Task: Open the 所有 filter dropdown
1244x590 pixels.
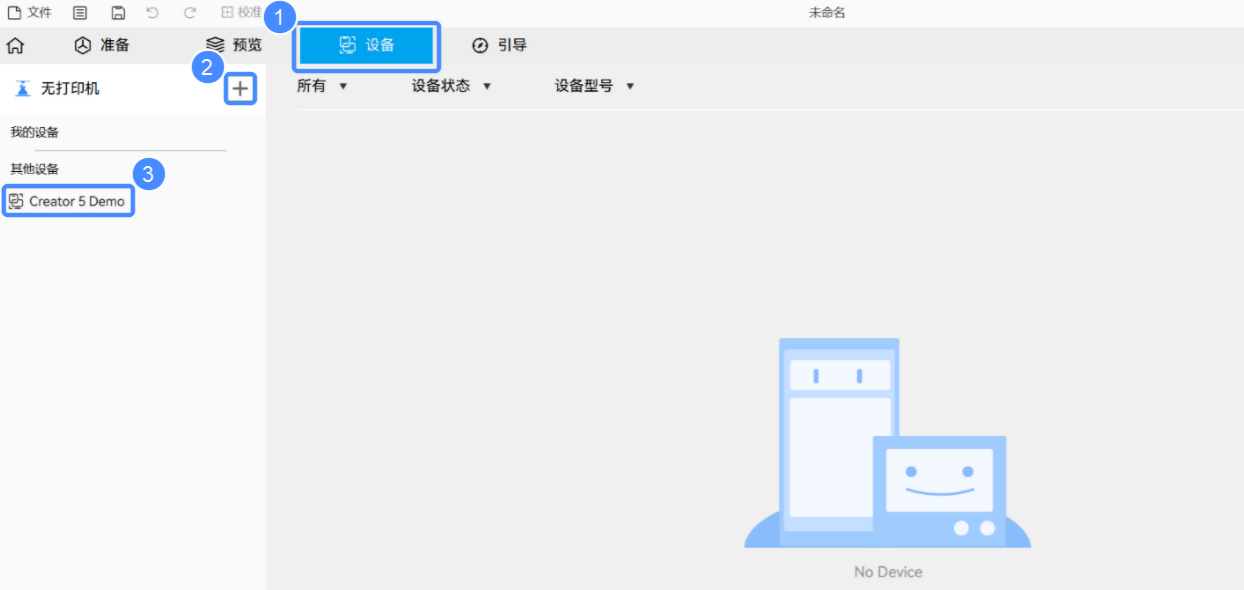Action: tap(322, 86)
